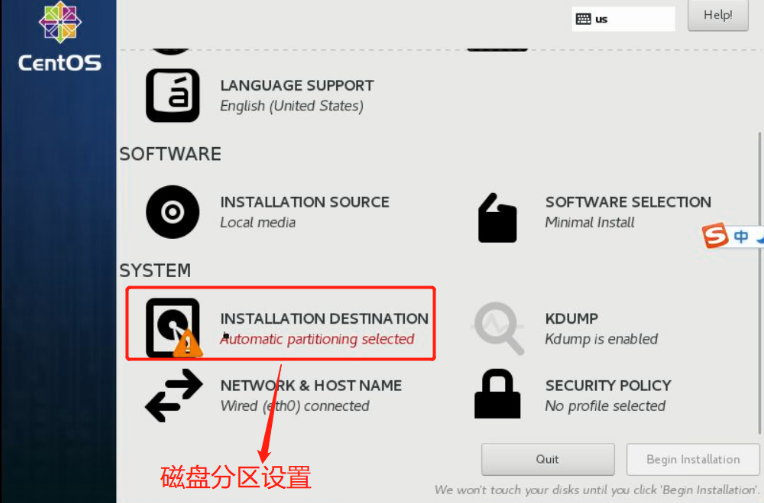The width and height of the screenshot is (764, 503).
Task: Click the Installation Source disc icon
Action: (x=172, y=212)
